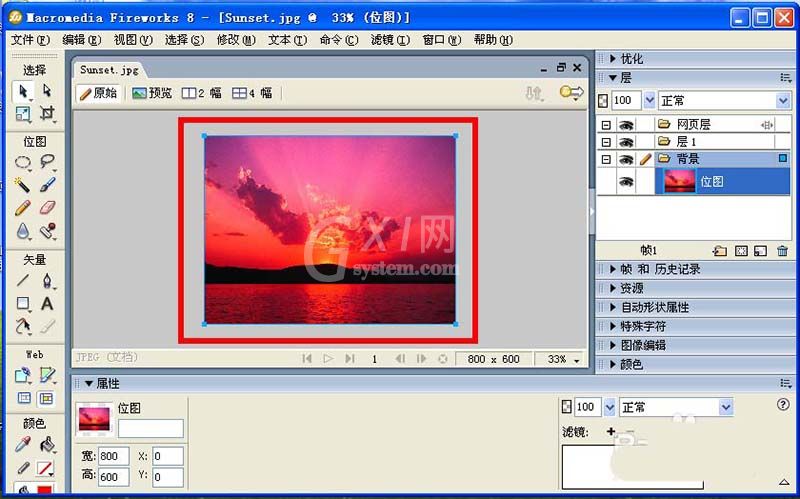Open the 修改 menu
This screenshot has width=800, height=499.
[236, 40]
